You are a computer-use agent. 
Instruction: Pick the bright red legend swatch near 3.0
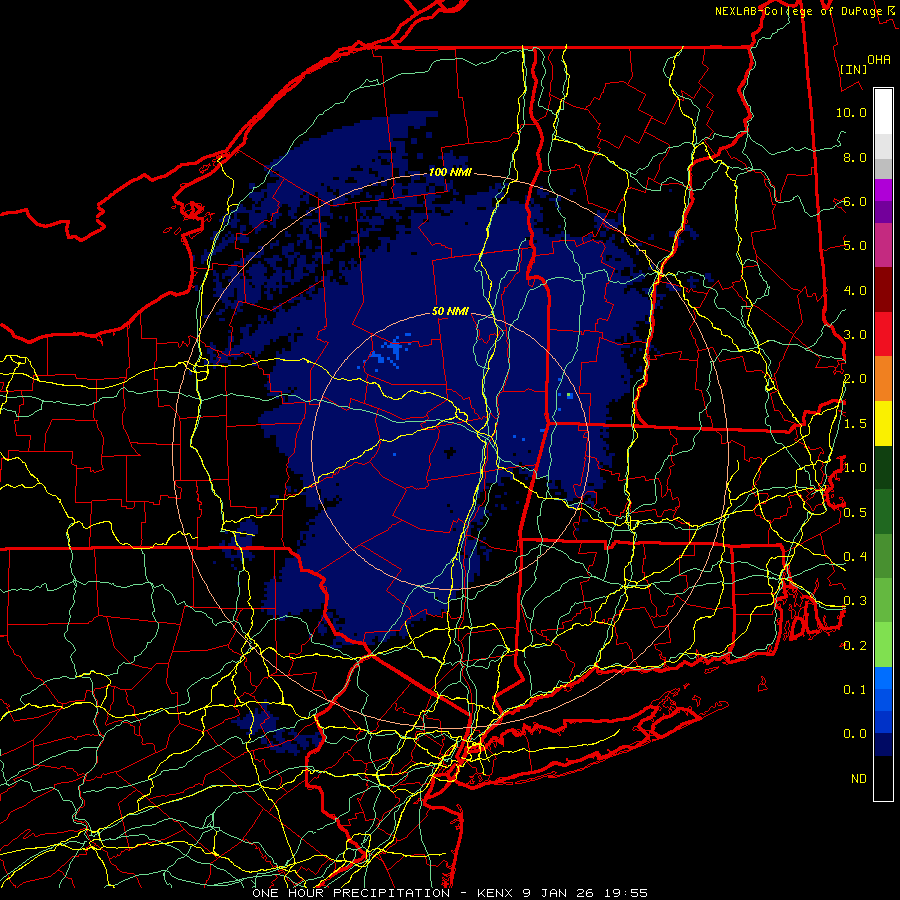point(883,334)
